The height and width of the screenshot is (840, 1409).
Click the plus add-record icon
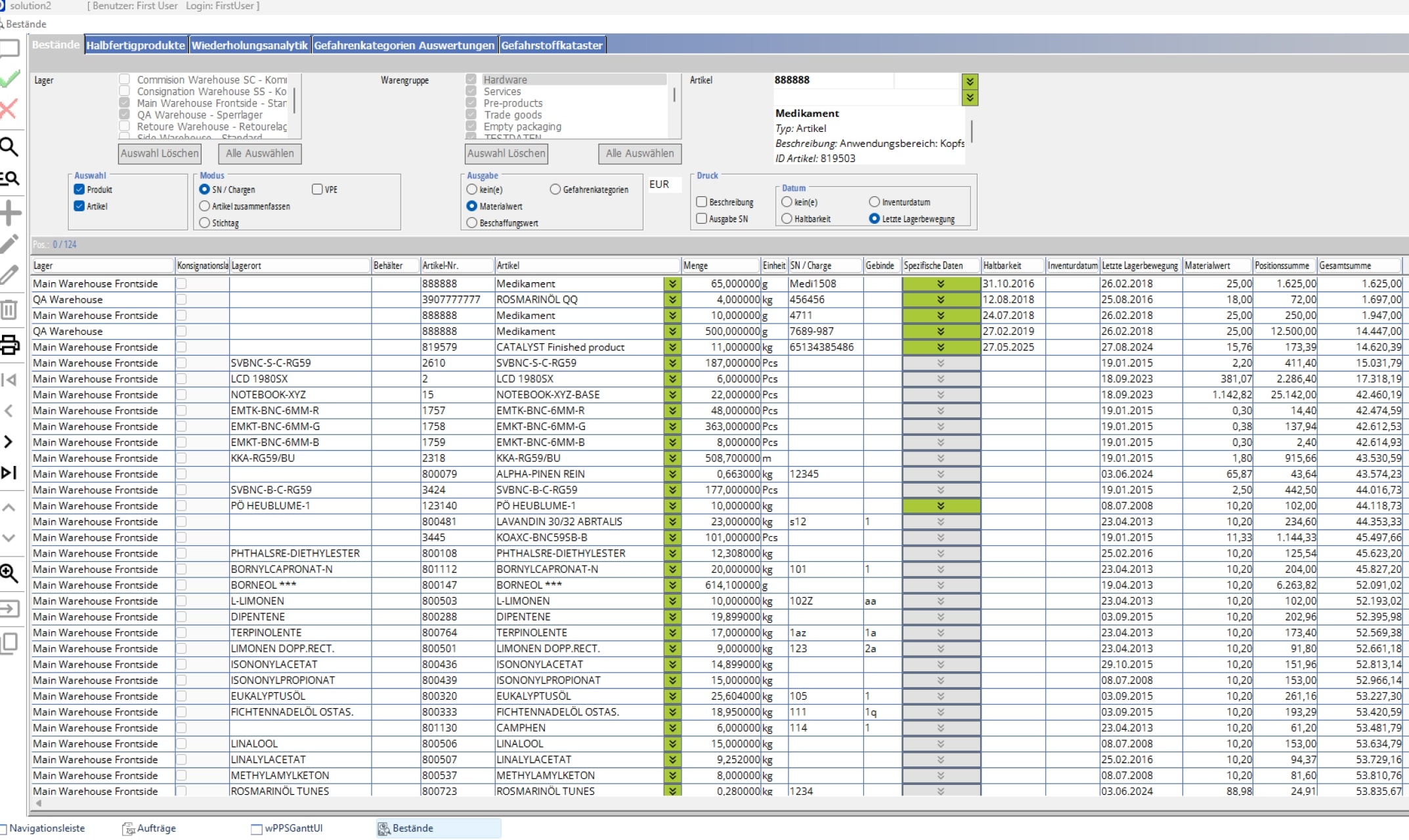pos(10,213)
